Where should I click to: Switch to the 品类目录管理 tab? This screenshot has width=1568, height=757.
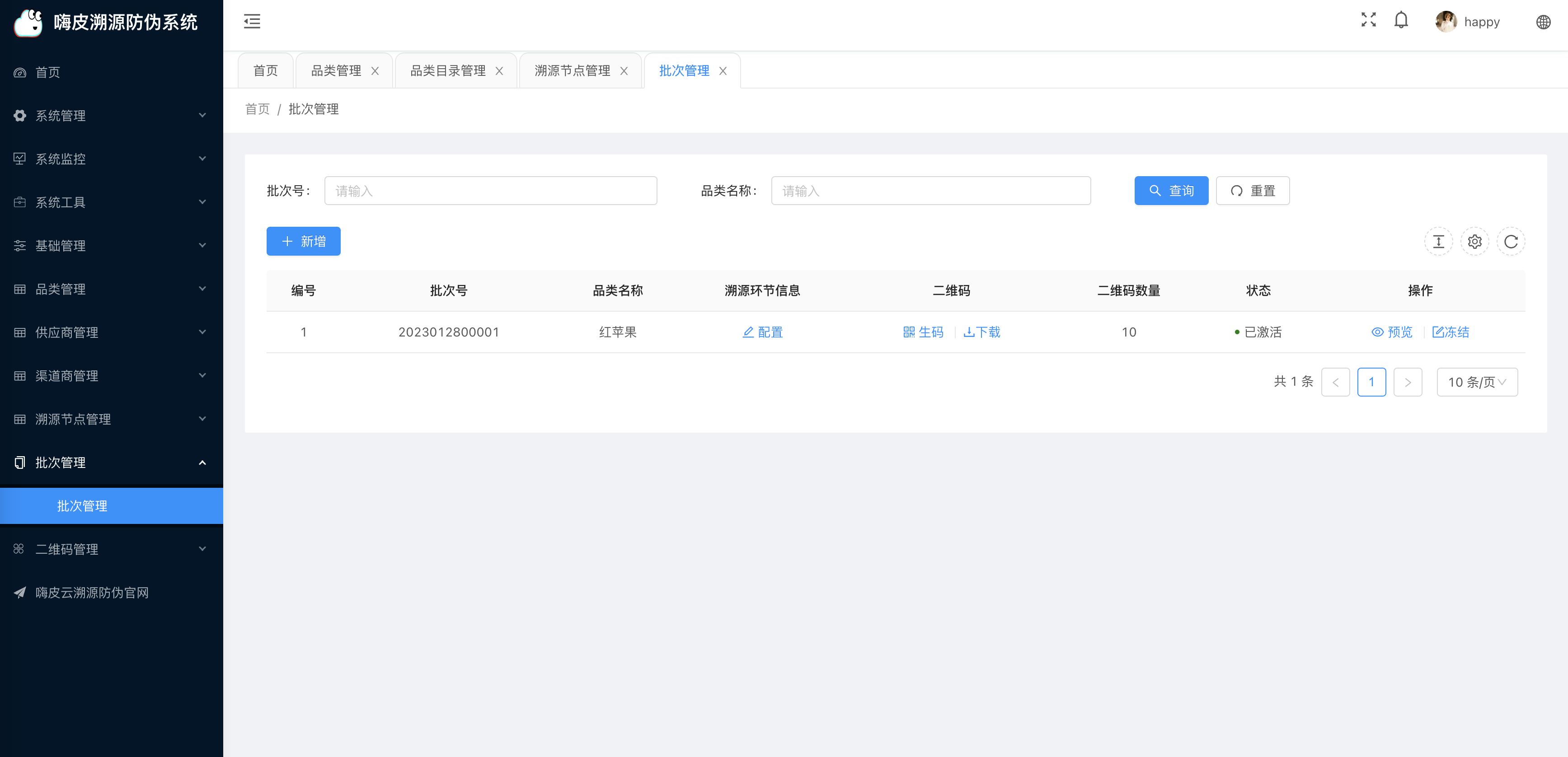448,71
